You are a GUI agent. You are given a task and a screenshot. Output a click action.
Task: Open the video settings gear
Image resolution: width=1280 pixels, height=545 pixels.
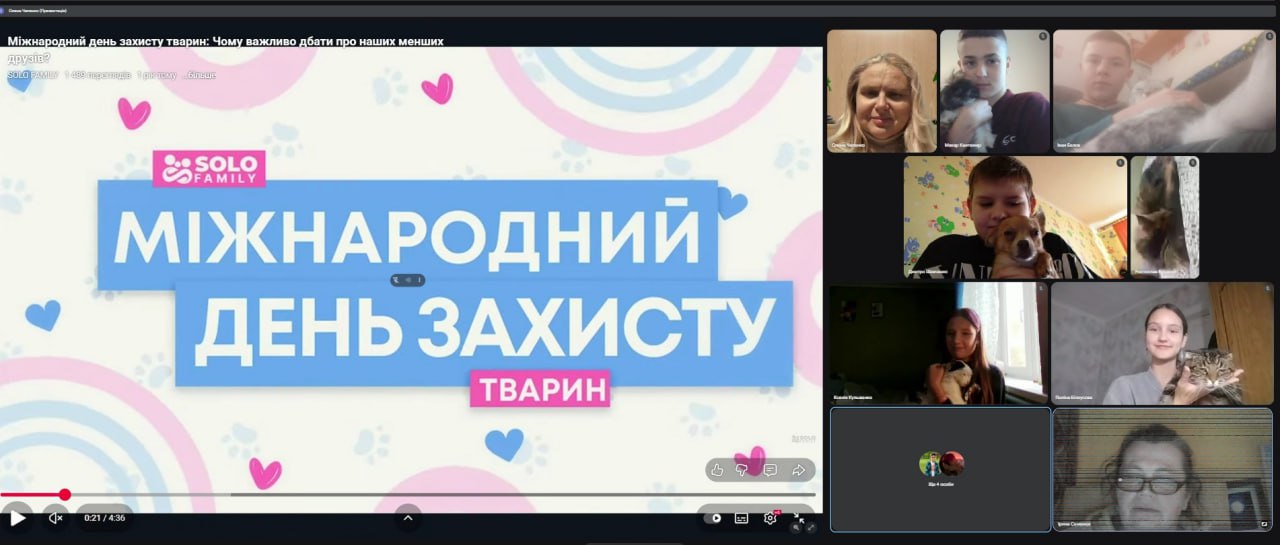tap(770, 518)
